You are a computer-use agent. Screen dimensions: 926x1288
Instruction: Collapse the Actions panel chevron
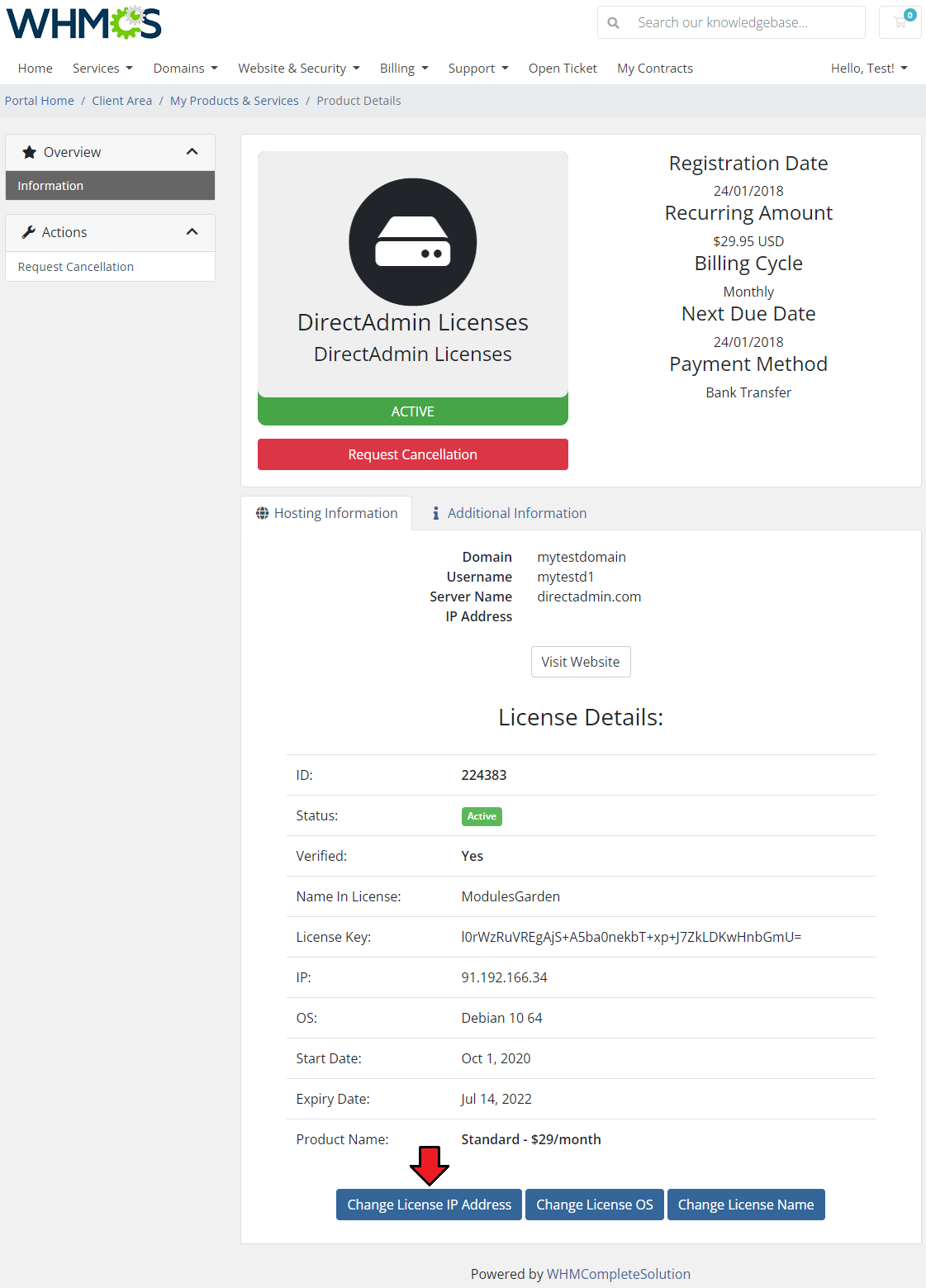point(192,232)
